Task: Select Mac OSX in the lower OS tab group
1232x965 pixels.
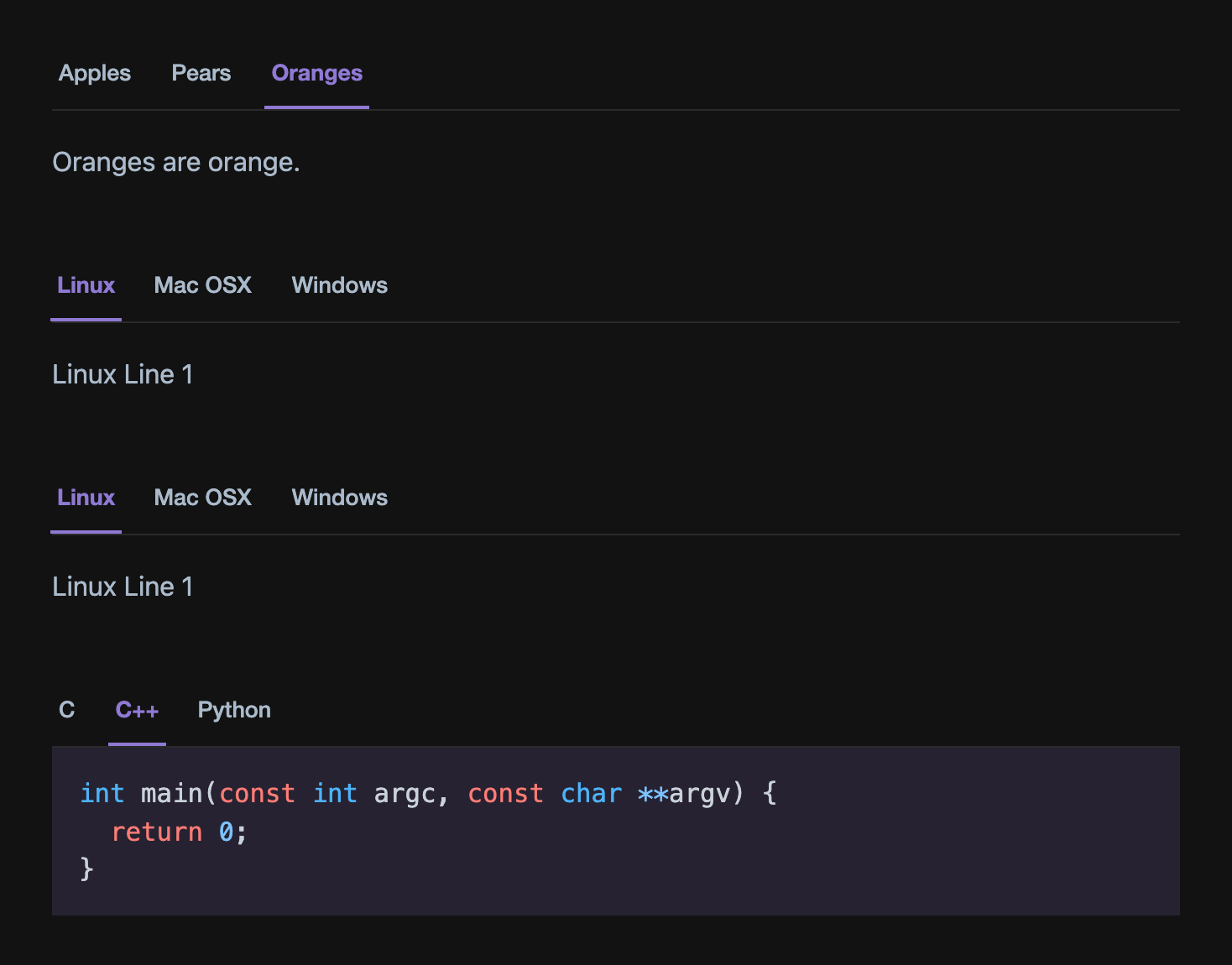Action: point(203,498)
